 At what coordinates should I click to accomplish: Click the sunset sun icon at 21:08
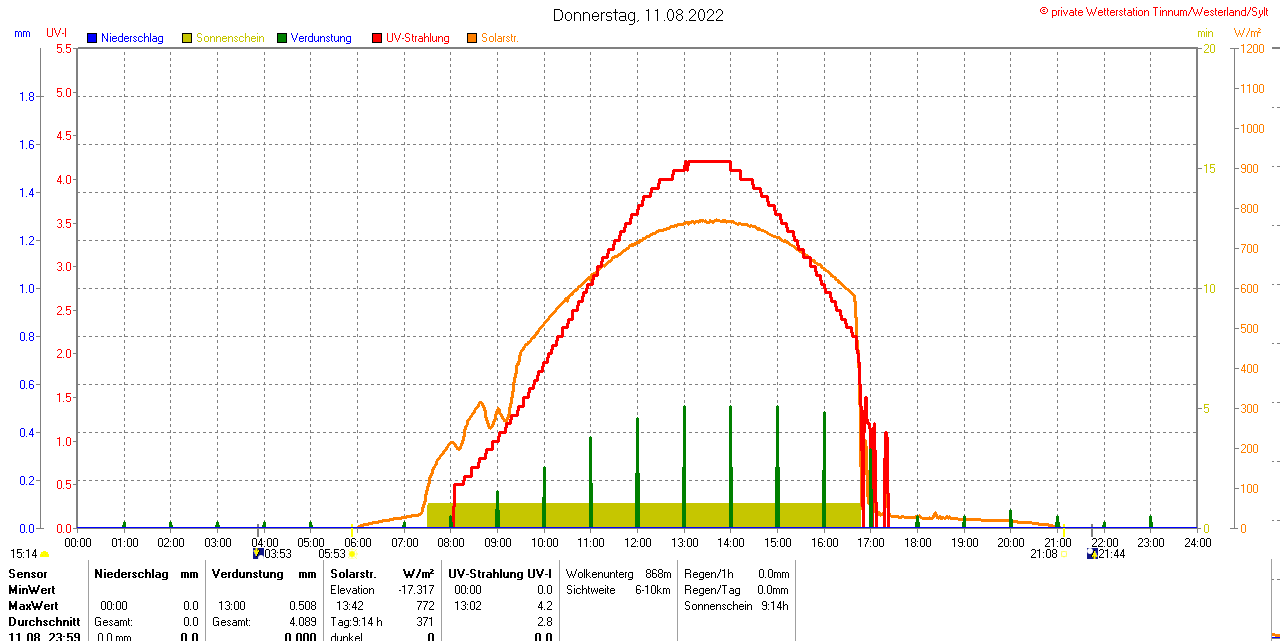[1064, 554]
